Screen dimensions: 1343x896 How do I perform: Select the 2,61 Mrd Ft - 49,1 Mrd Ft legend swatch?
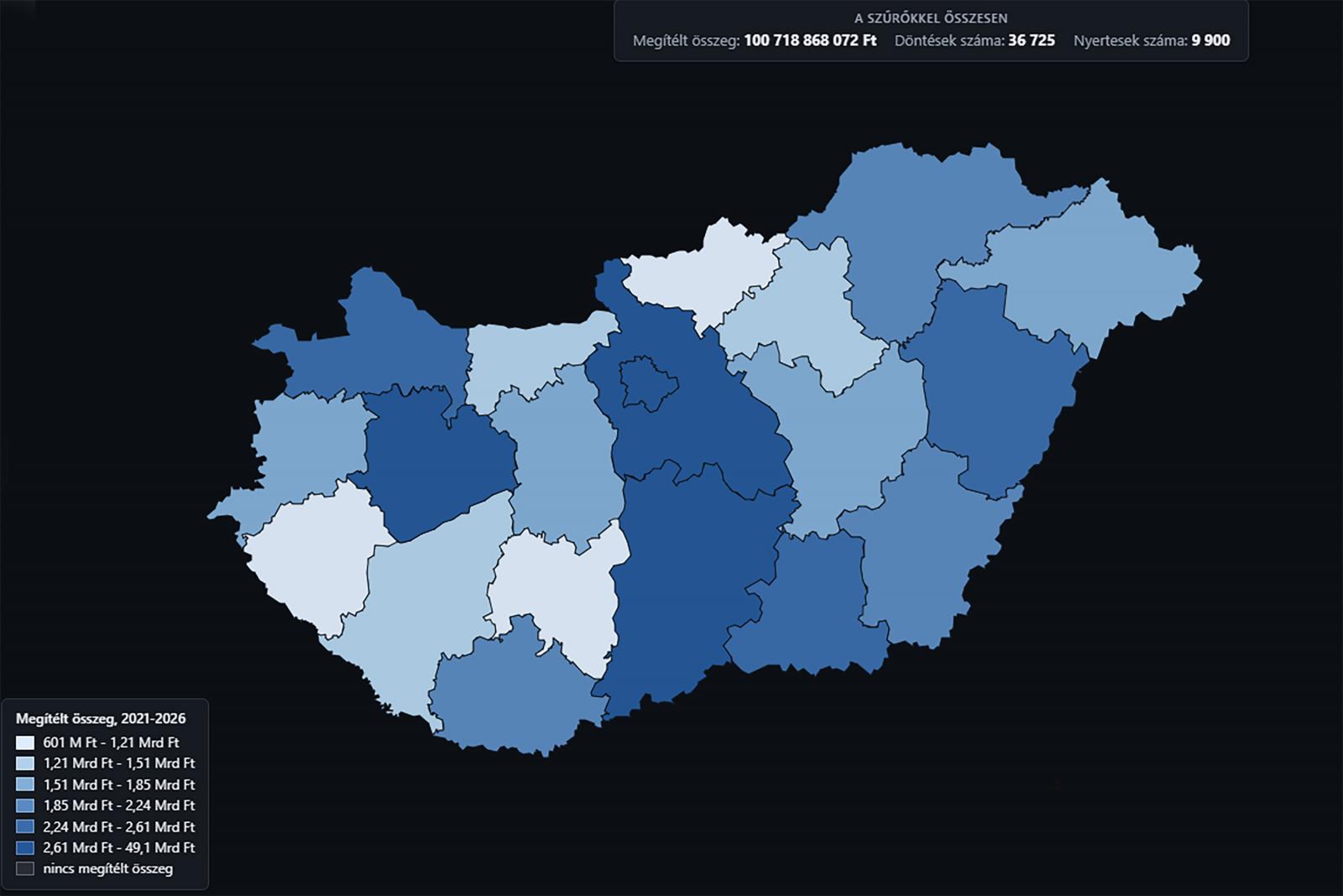(25, 847)
